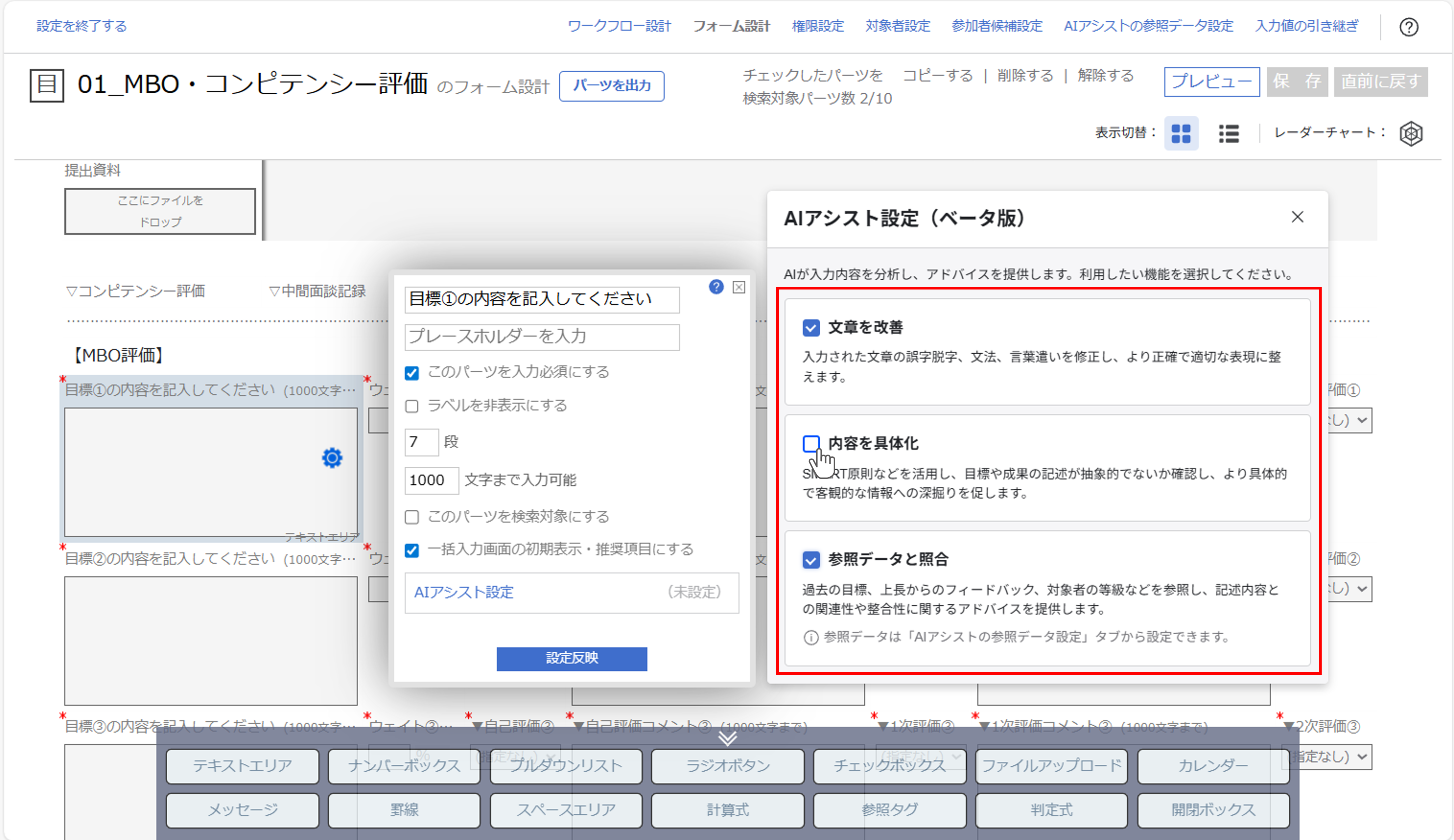Switch to grid display view icon
Screen dimensions: 1454x840
[1181, 133]
